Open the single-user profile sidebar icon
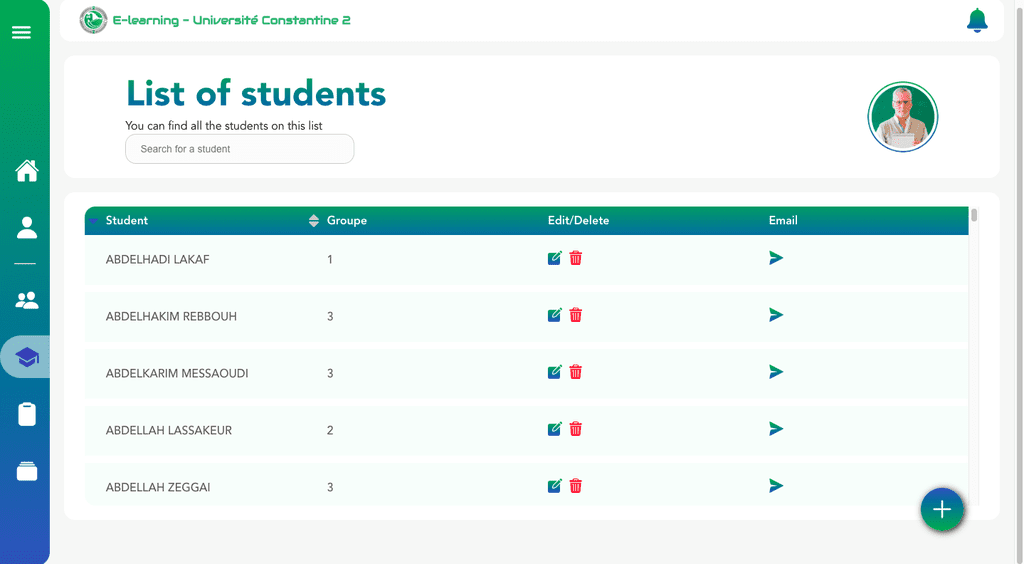The image size is (1024, 564). (27, 228)
